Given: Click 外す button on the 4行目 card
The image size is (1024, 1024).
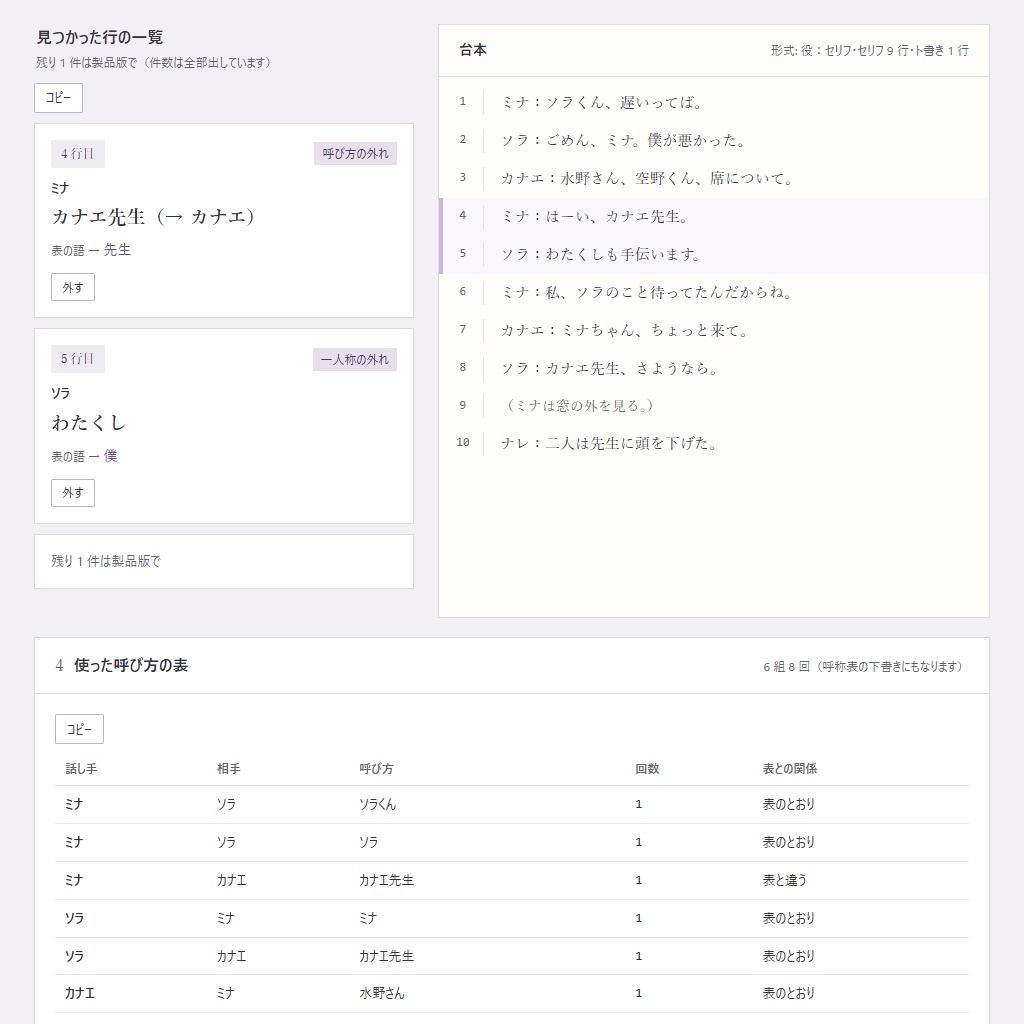Looking at the screenshot, I should [72, 287].
